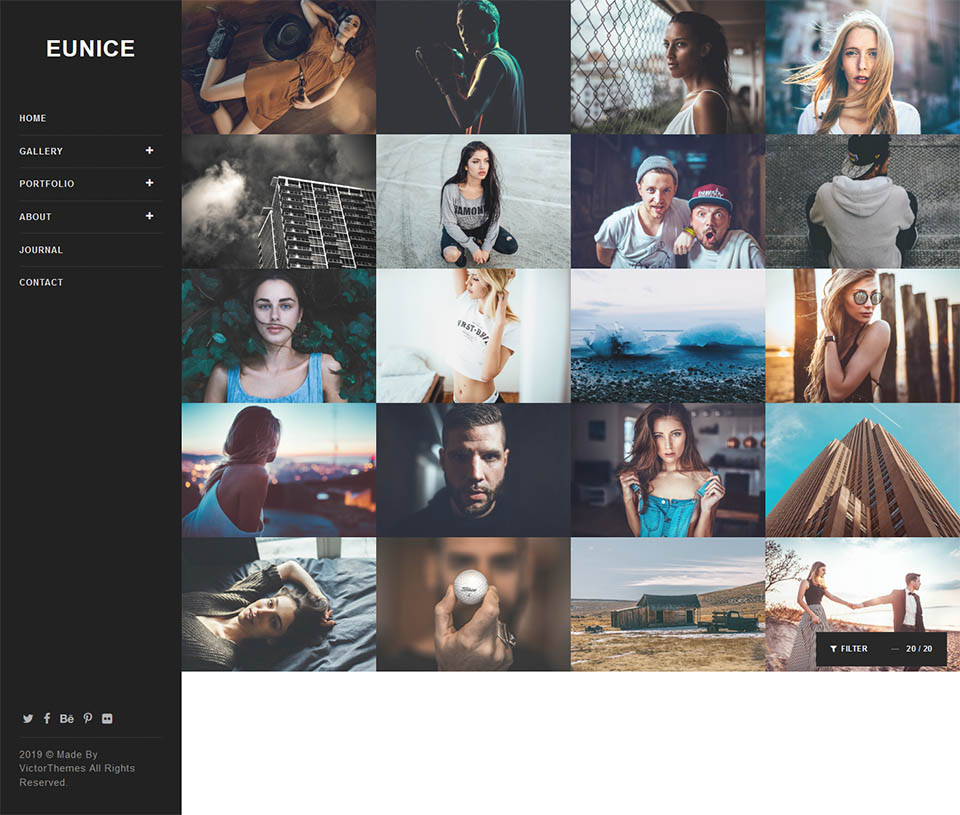Open the two men selfie photo
The image size is (960, 815).
point(667,202)
